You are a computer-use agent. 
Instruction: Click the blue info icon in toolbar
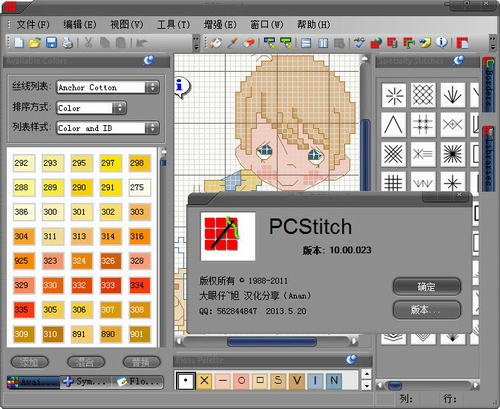[x=441, y=42]
